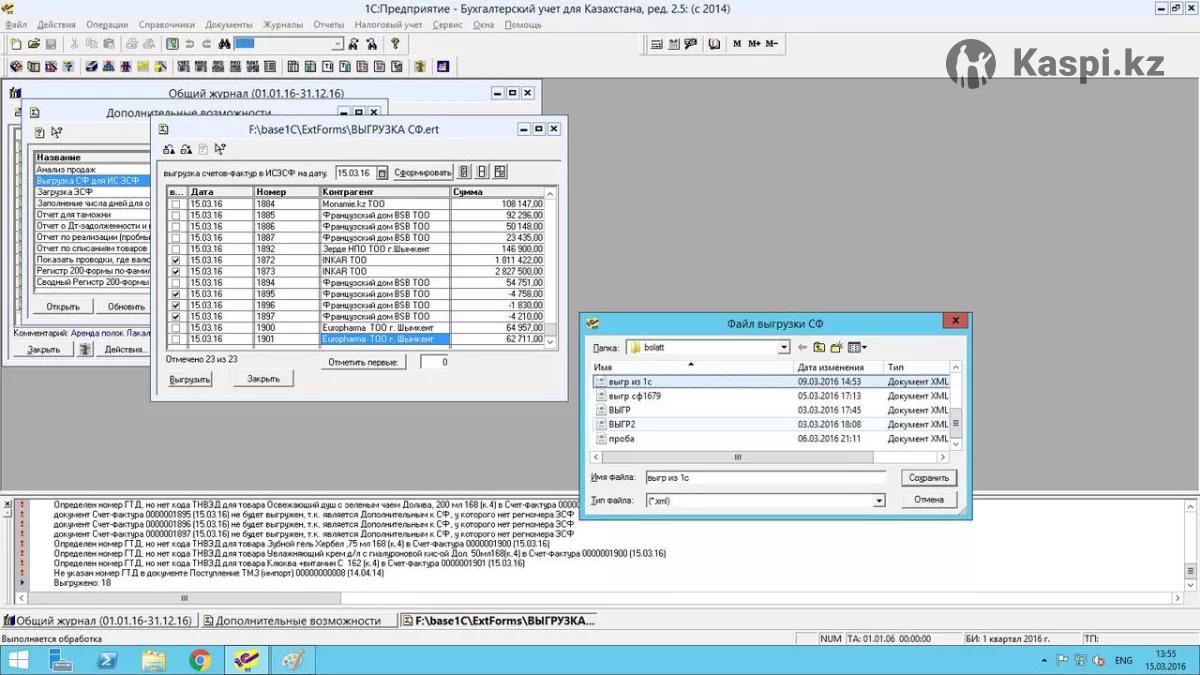Image resolution: width=1200 pixels, height=675 pixels.
Task: Click the Redo arrow toolbar icon
Action: pos(206,44)
